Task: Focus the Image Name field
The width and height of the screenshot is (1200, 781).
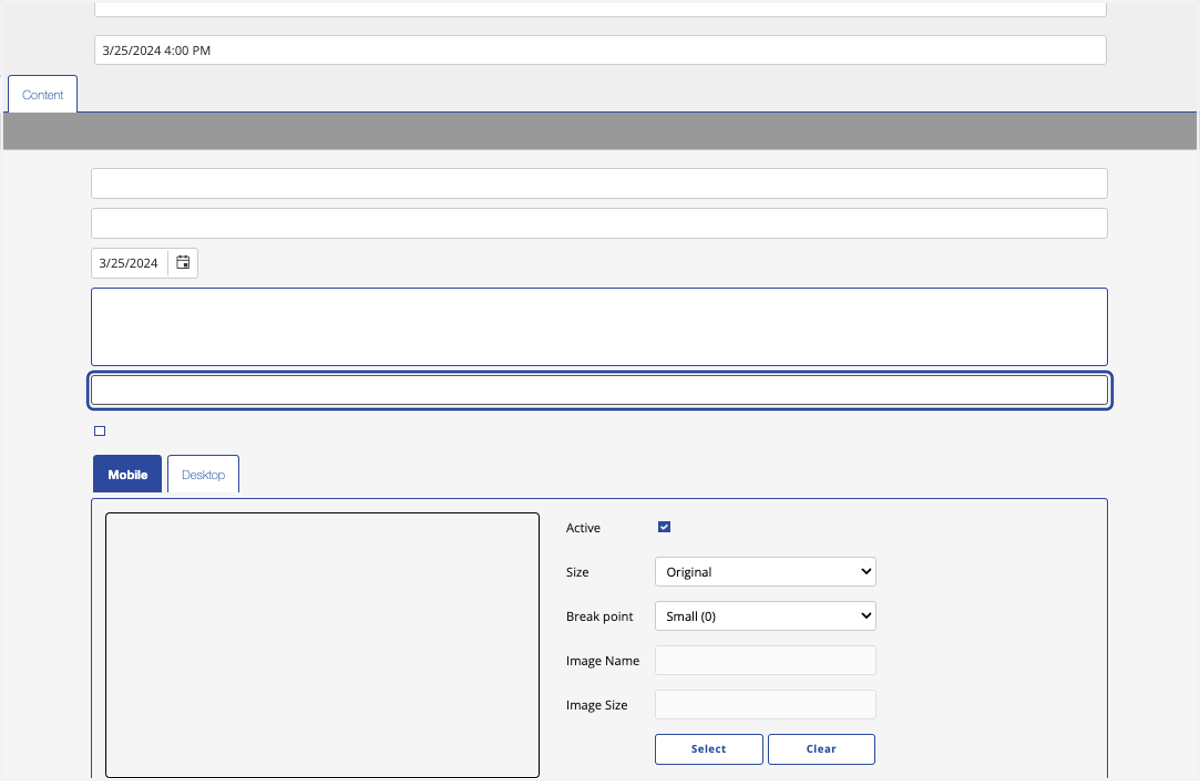Action: (765, 660)
